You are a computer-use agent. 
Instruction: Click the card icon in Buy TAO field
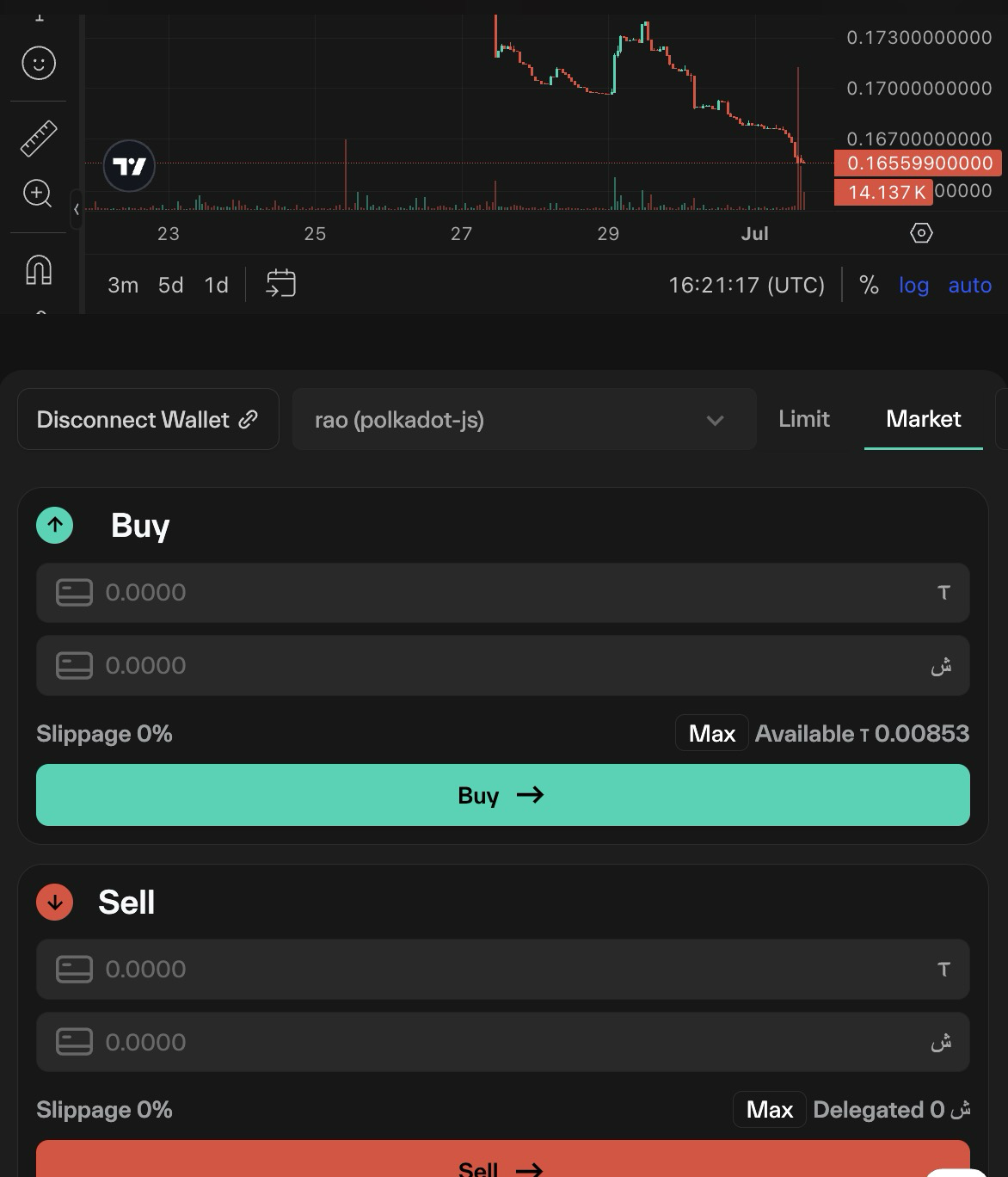74,593
